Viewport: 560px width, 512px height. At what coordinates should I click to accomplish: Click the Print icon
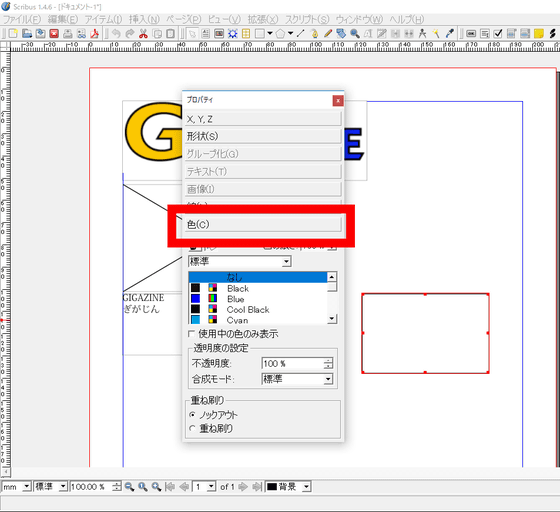(68, 34)
